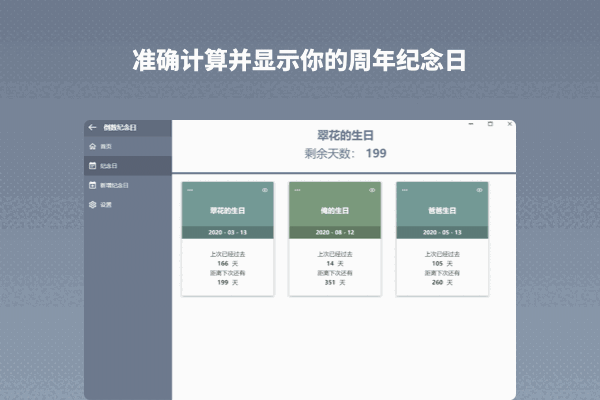This screenshot has width=600, height=400.
Task: Toggle eye icon on 俺的生日 card
Action: (372, 190)
